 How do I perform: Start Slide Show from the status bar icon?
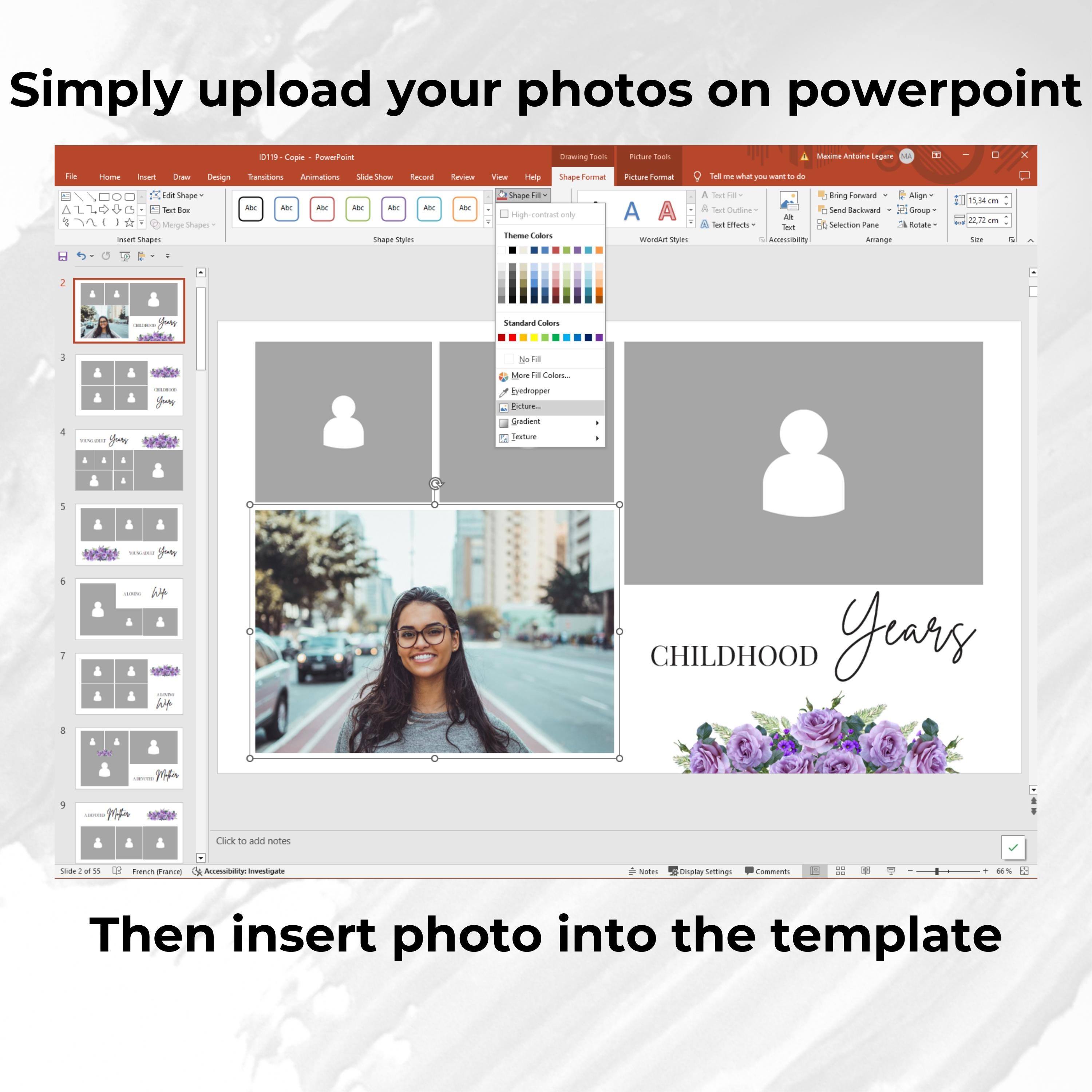click(892, 871)
